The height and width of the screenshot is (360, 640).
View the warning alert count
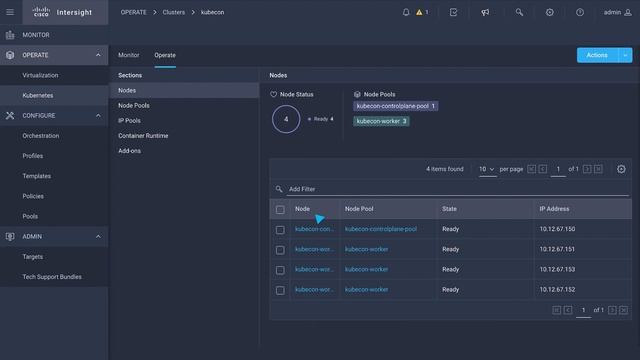(422, 12)
